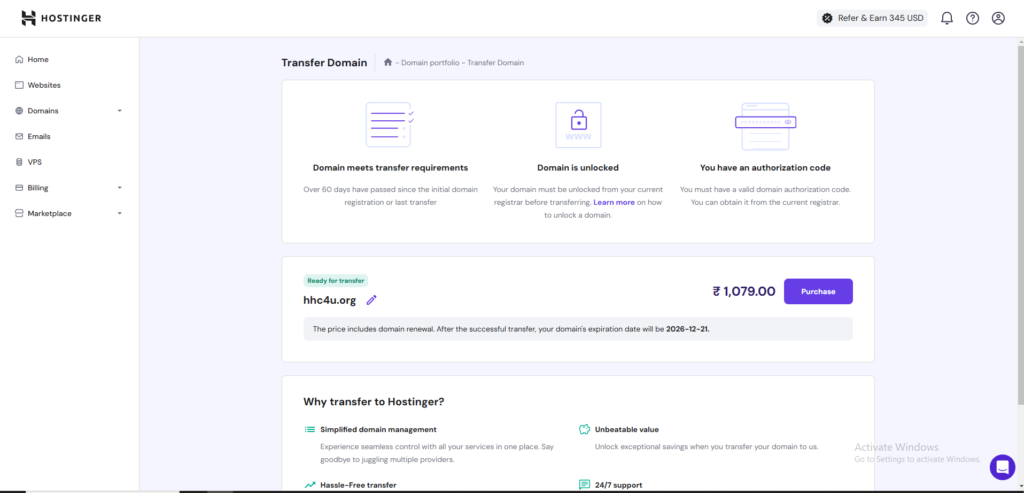Click the Domains globe icon

click(19, 111)
